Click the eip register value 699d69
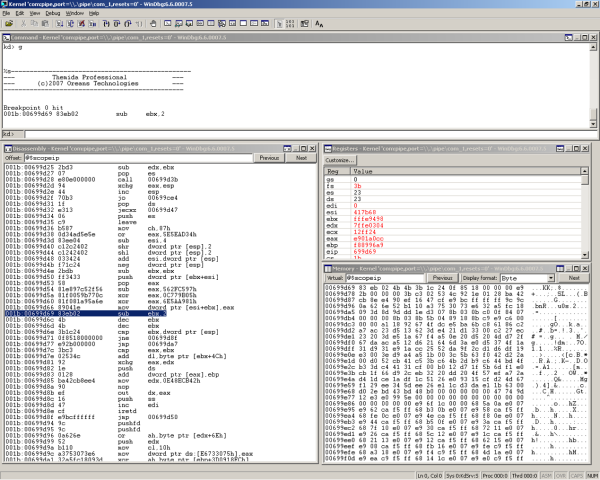 point(365,252)
